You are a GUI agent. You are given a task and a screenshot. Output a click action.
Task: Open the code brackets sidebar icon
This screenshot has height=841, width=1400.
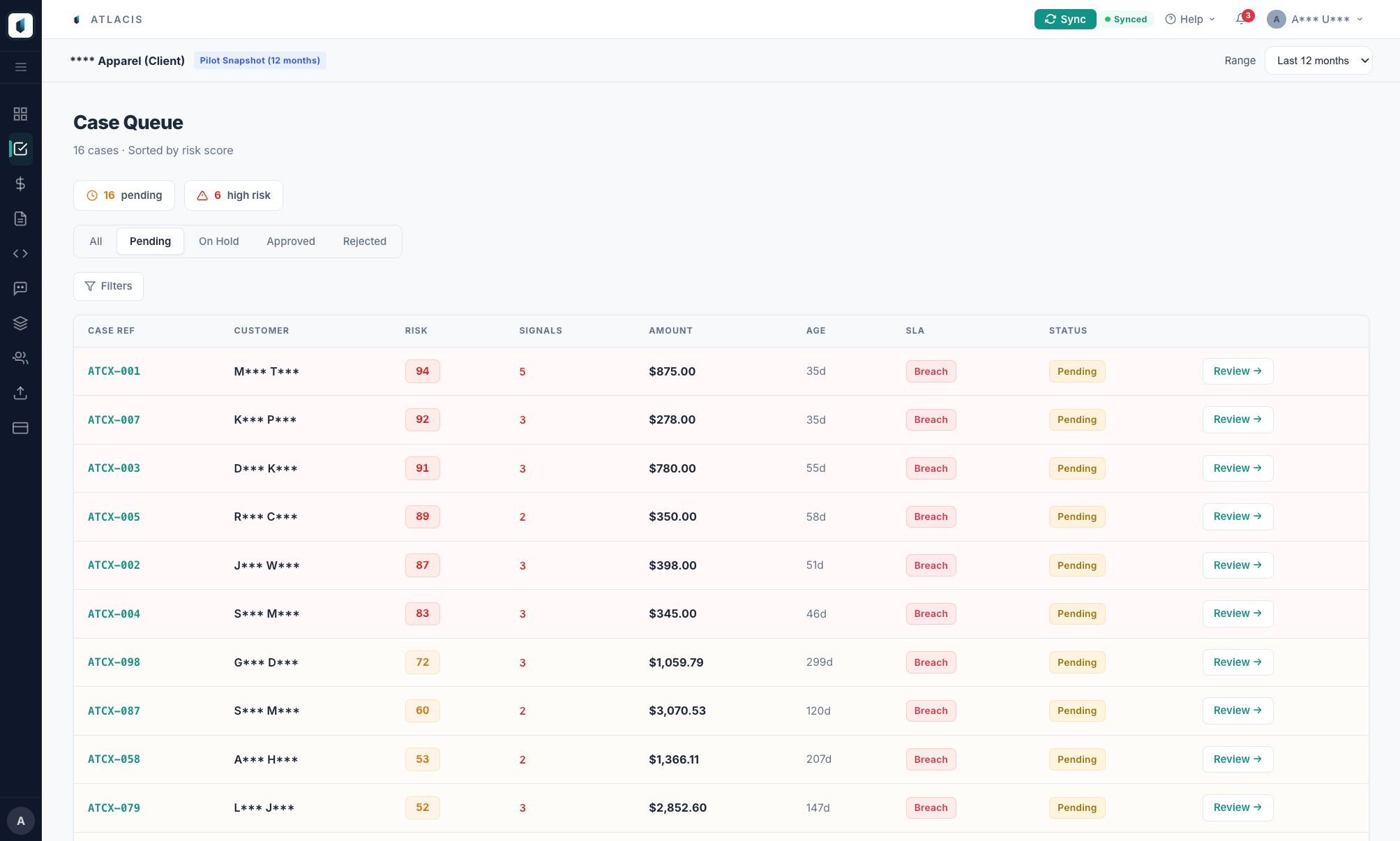point(21,253)
